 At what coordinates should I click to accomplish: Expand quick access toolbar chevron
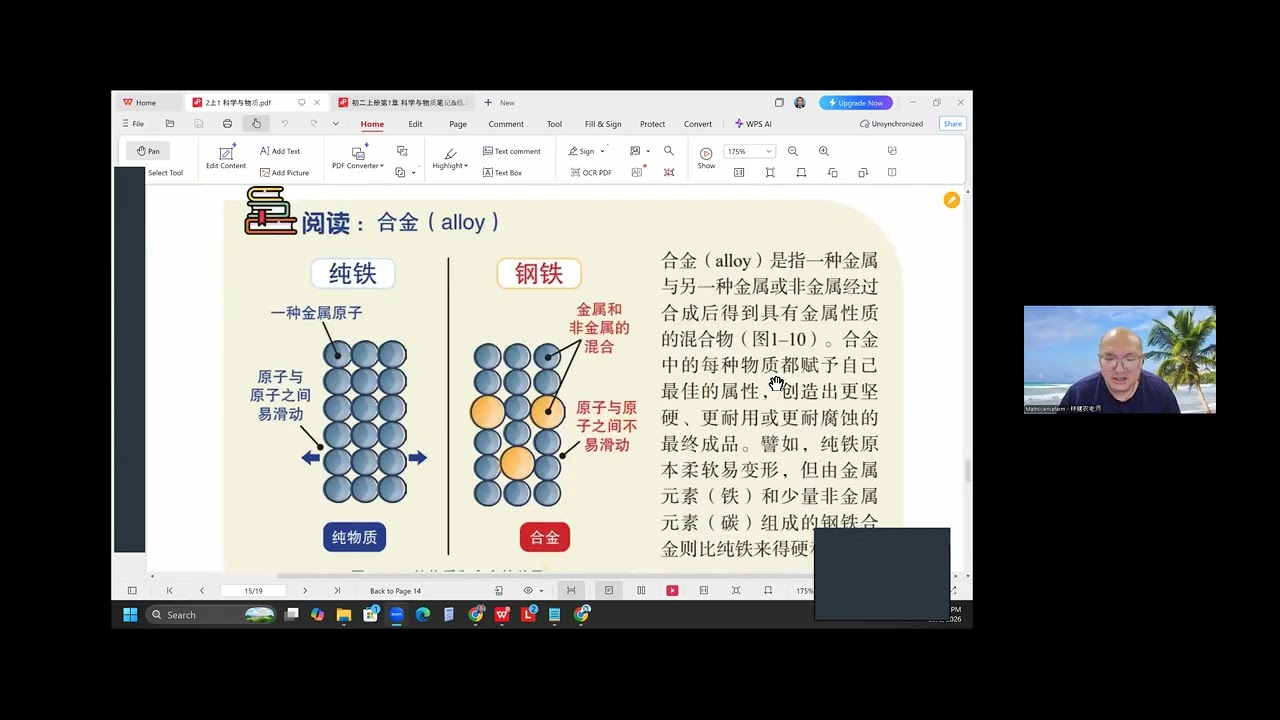[x=335, y=124]
